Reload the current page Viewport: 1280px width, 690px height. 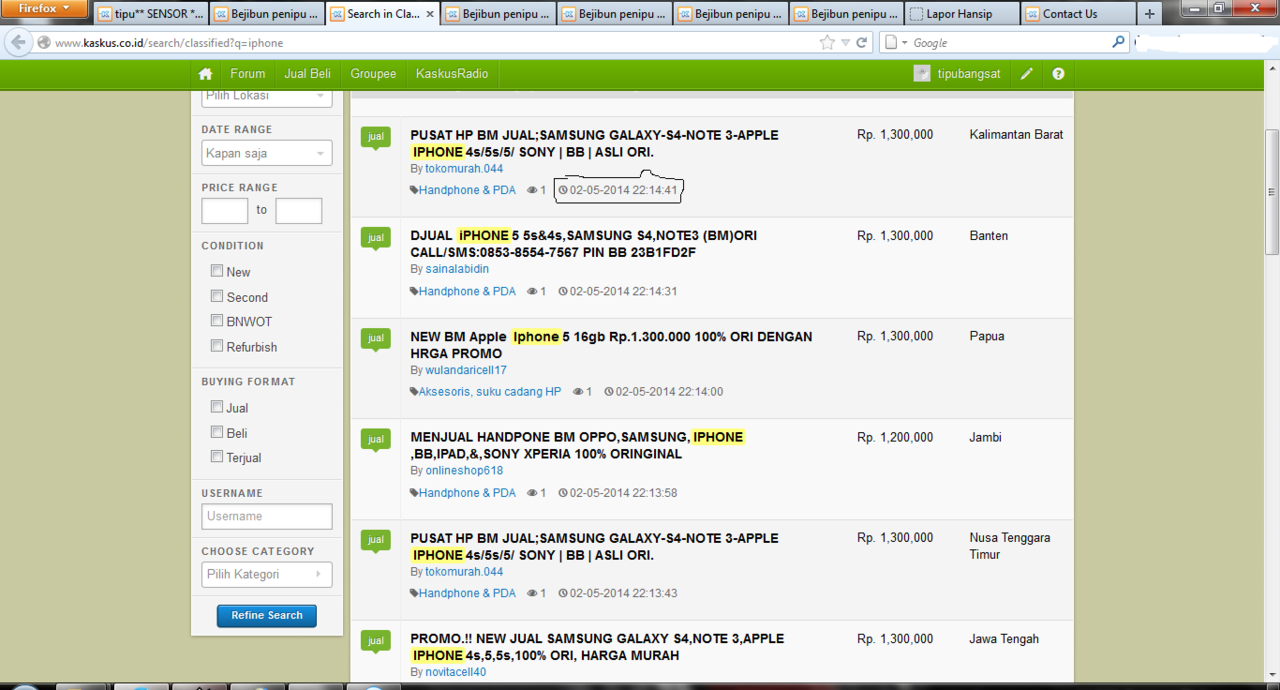(x=861, y=43)
